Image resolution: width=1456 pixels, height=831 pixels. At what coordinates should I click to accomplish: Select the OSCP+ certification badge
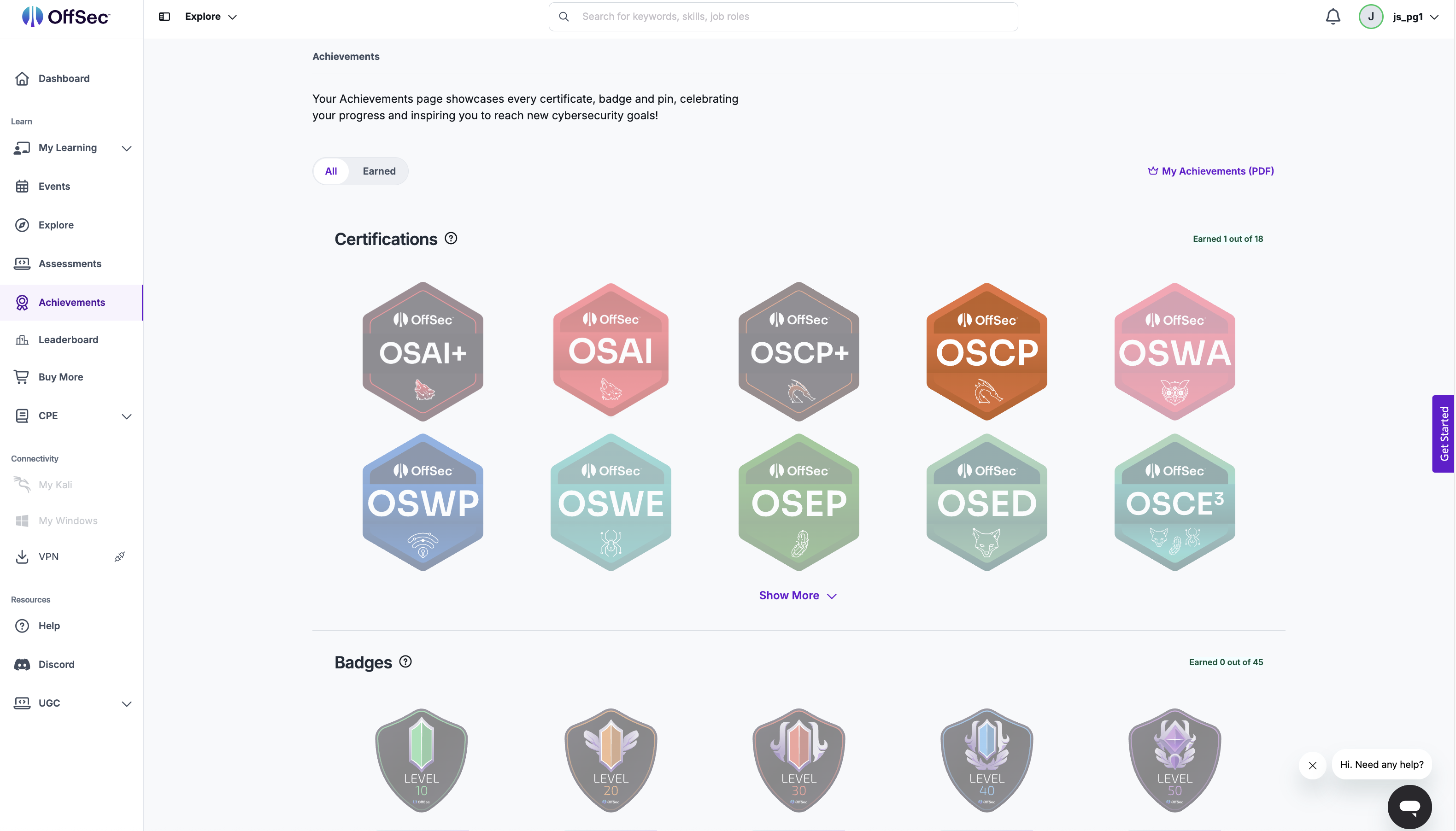(x=798, y=351)
